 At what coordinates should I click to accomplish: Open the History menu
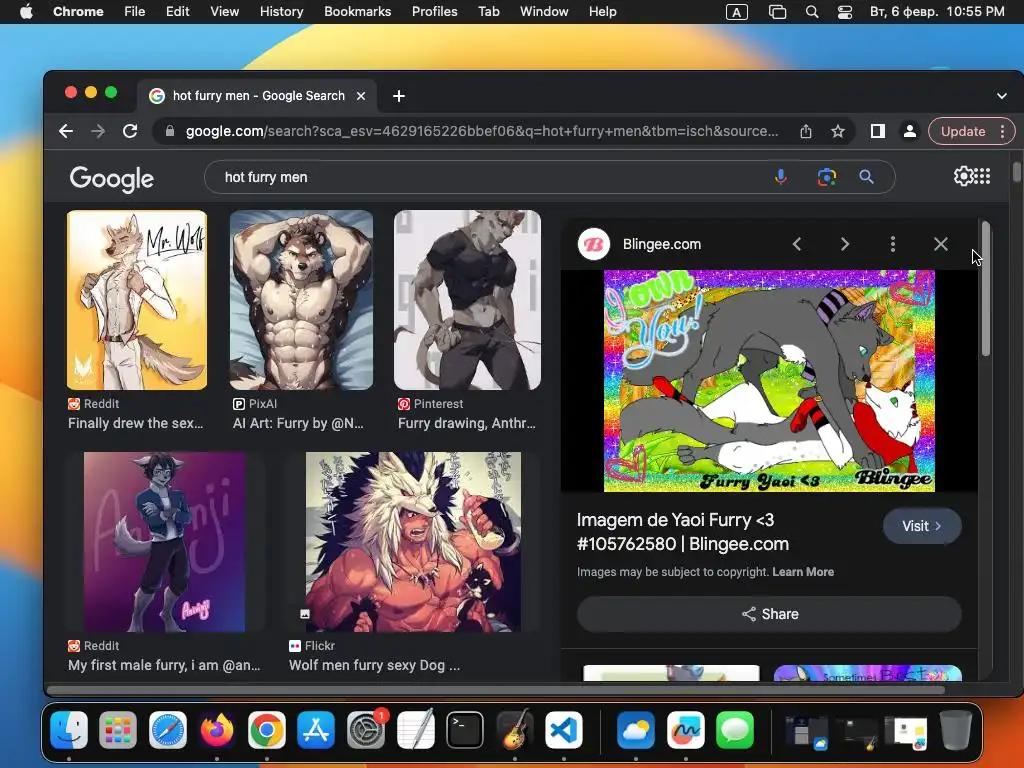tap(281, 12)
